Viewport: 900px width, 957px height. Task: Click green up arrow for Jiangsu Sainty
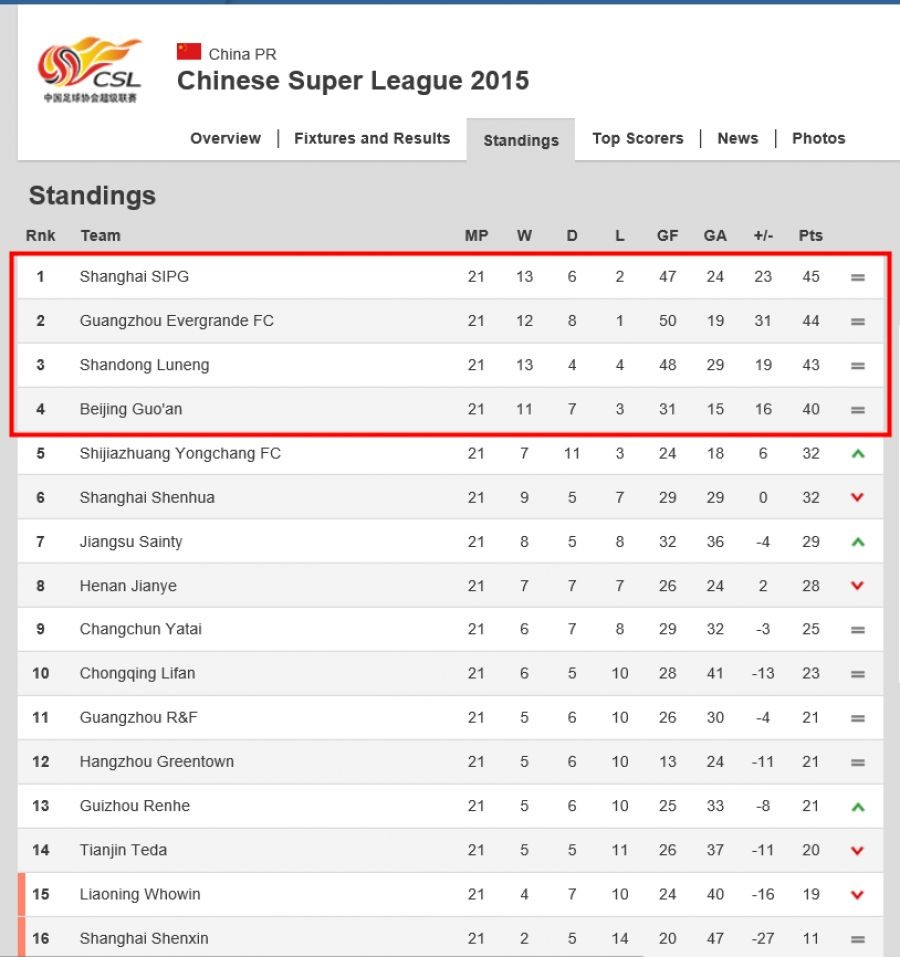click(857, 542)
